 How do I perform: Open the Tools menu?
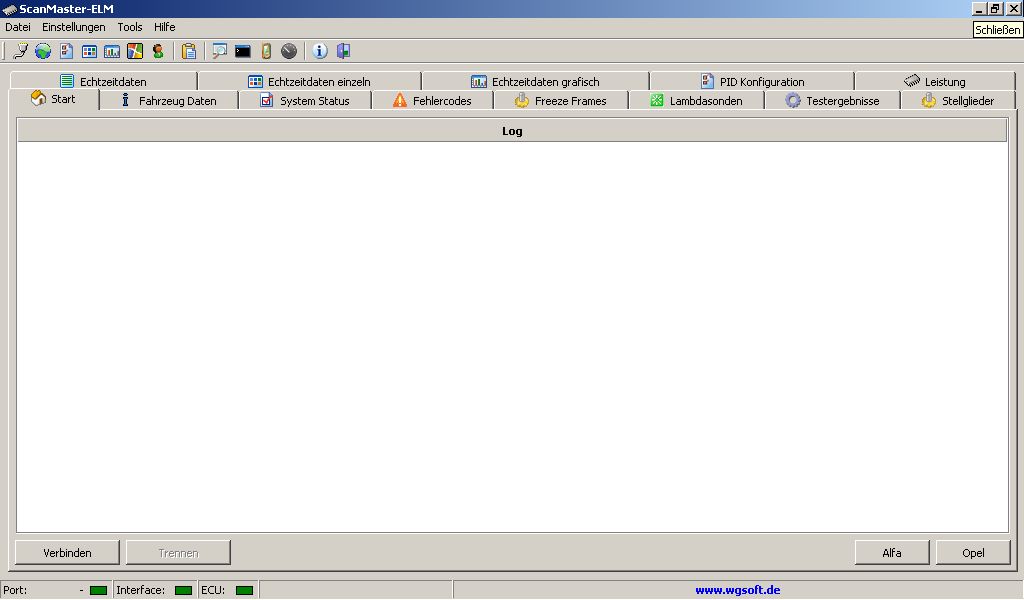[x=130, y=27]
